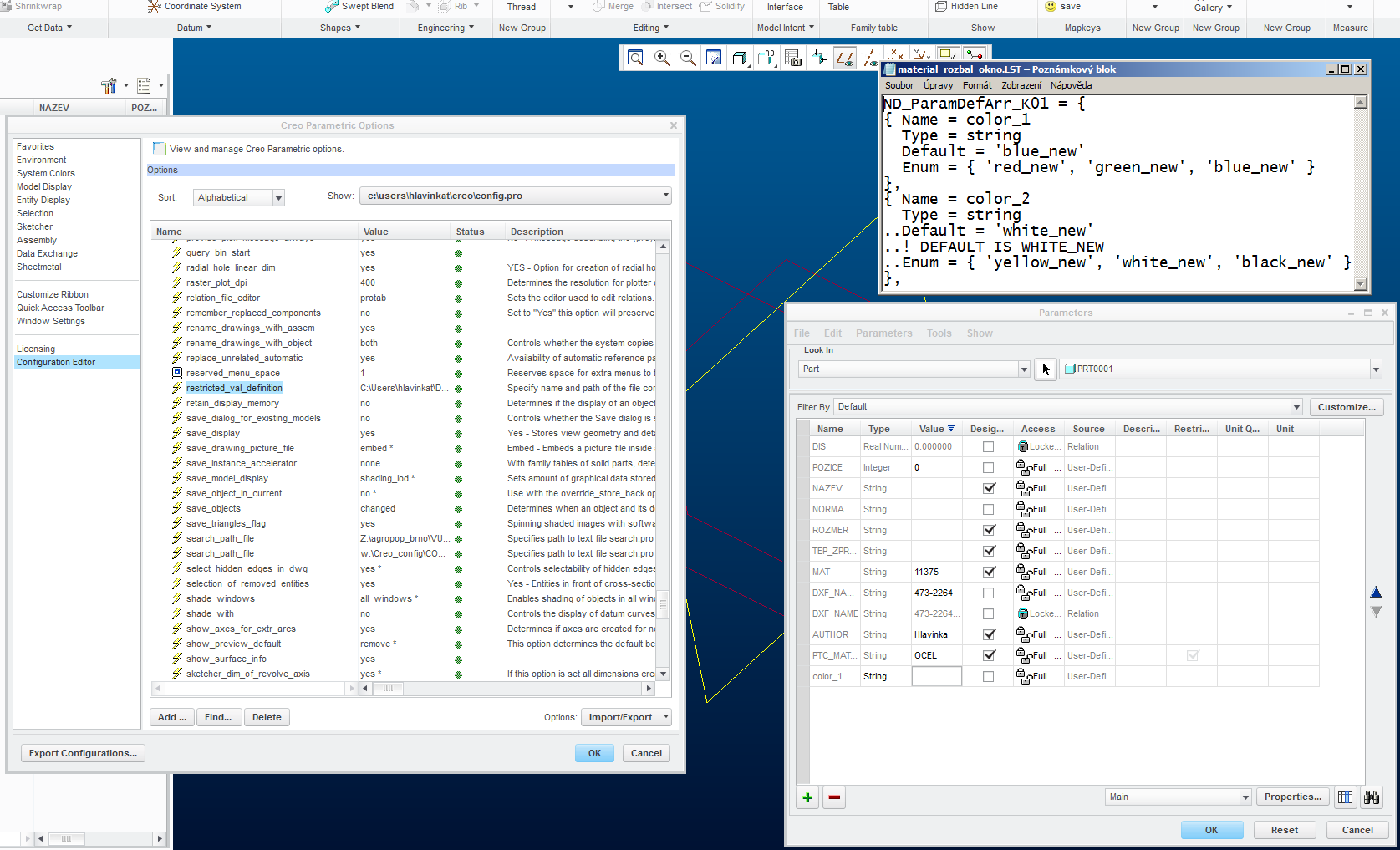Click the Zoom In magnifier icon
Image resolution: width=1400 pixels, height=850 pixels.
[662, 58]
